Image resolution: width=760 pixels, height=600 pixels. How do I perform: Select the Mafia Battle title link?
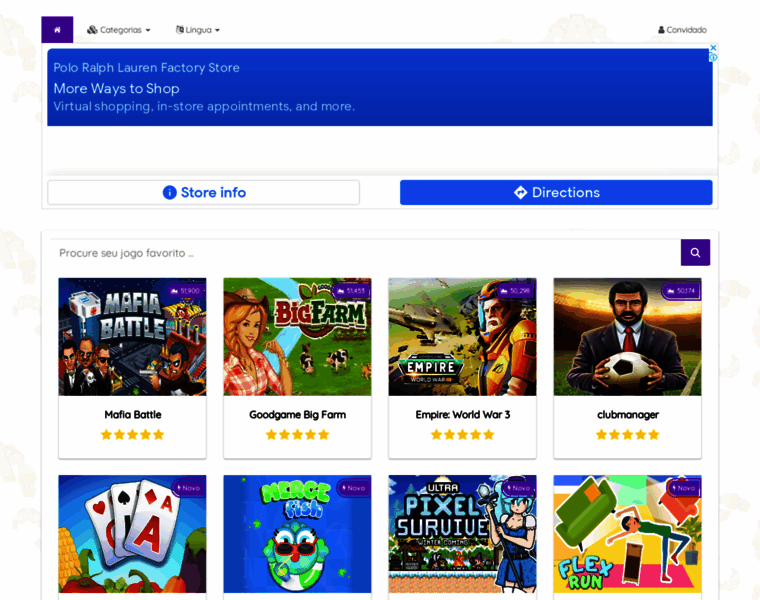point(133,414)
